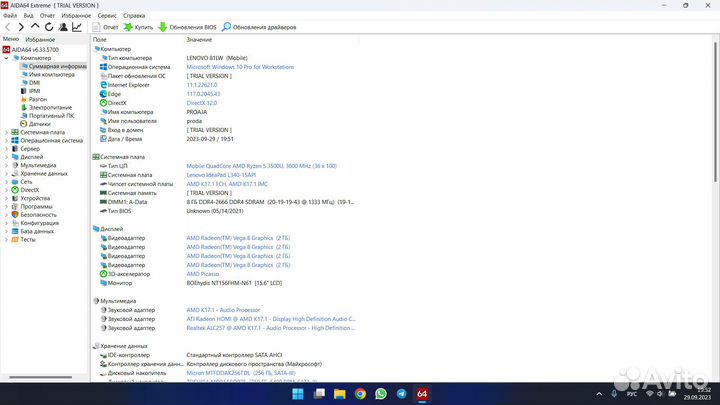
Task: Click BOEhydis NT156FHM-N61 monitor value
Action: [x=234, y=283]
